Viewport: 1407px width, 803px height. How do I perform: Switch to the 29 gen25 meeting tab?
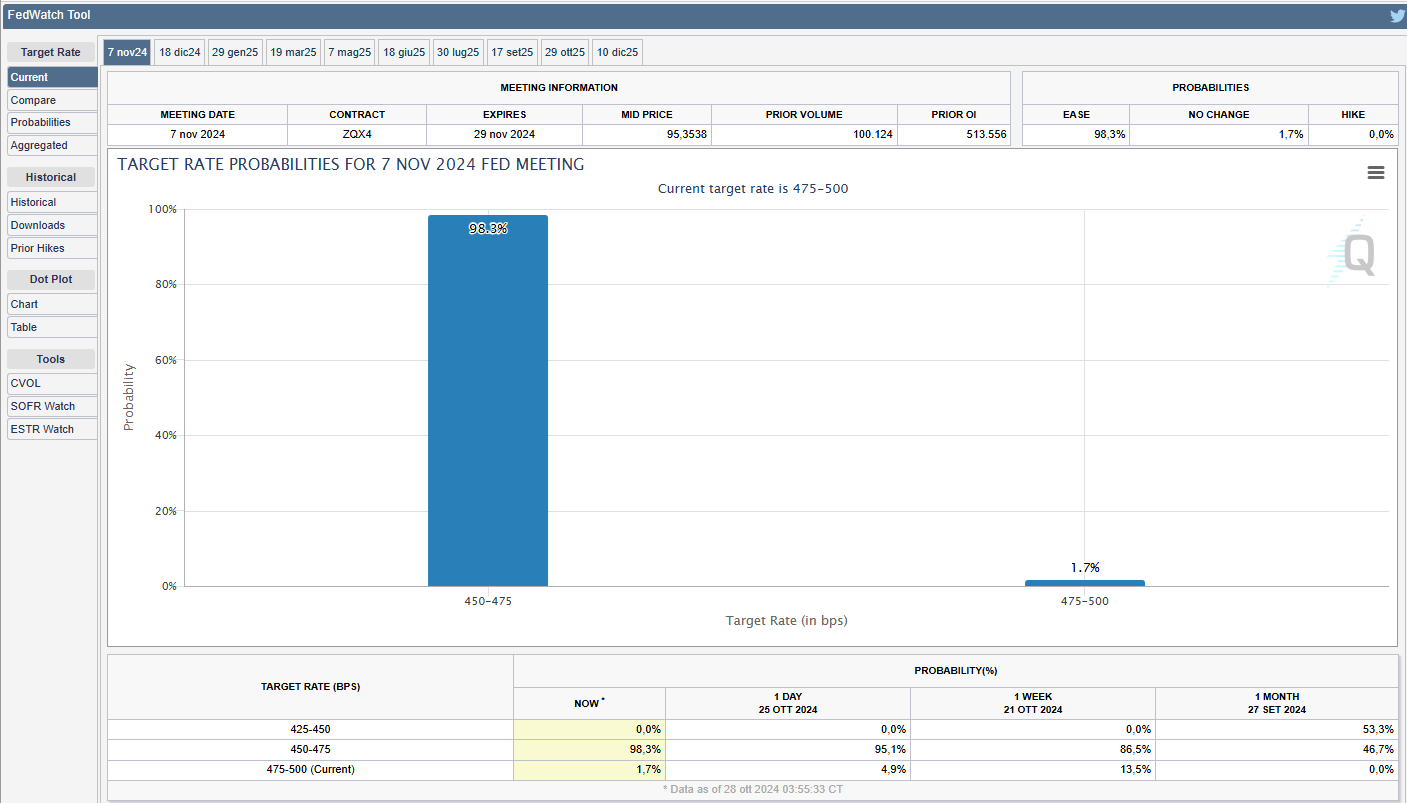point(235,52)
